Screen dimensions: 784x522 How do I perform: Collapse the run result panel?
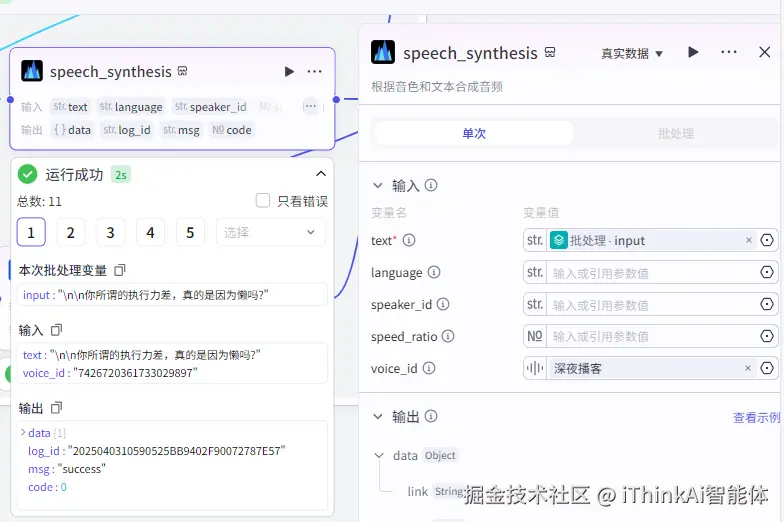click(321, 174)
